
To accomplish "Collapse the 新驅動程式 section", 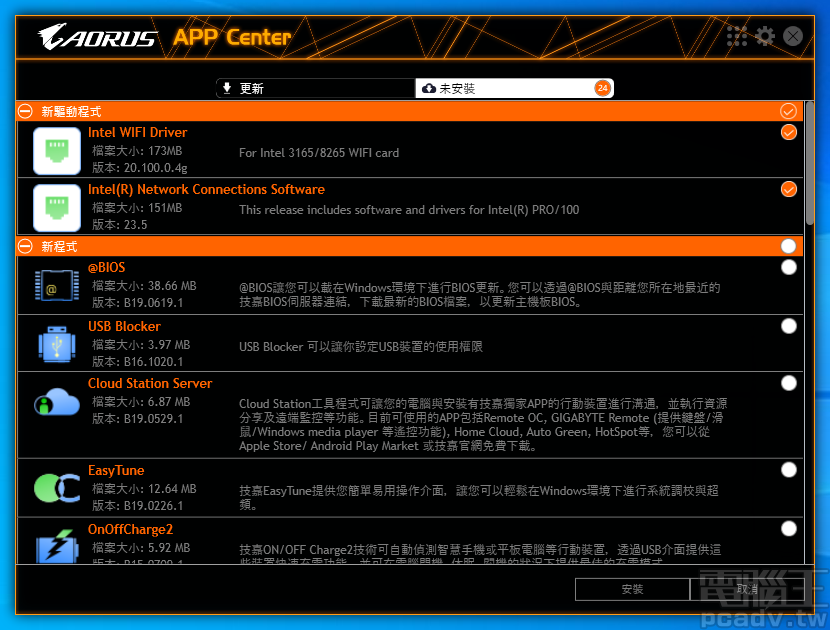I will pyautogui.click(x=23, y=111).
